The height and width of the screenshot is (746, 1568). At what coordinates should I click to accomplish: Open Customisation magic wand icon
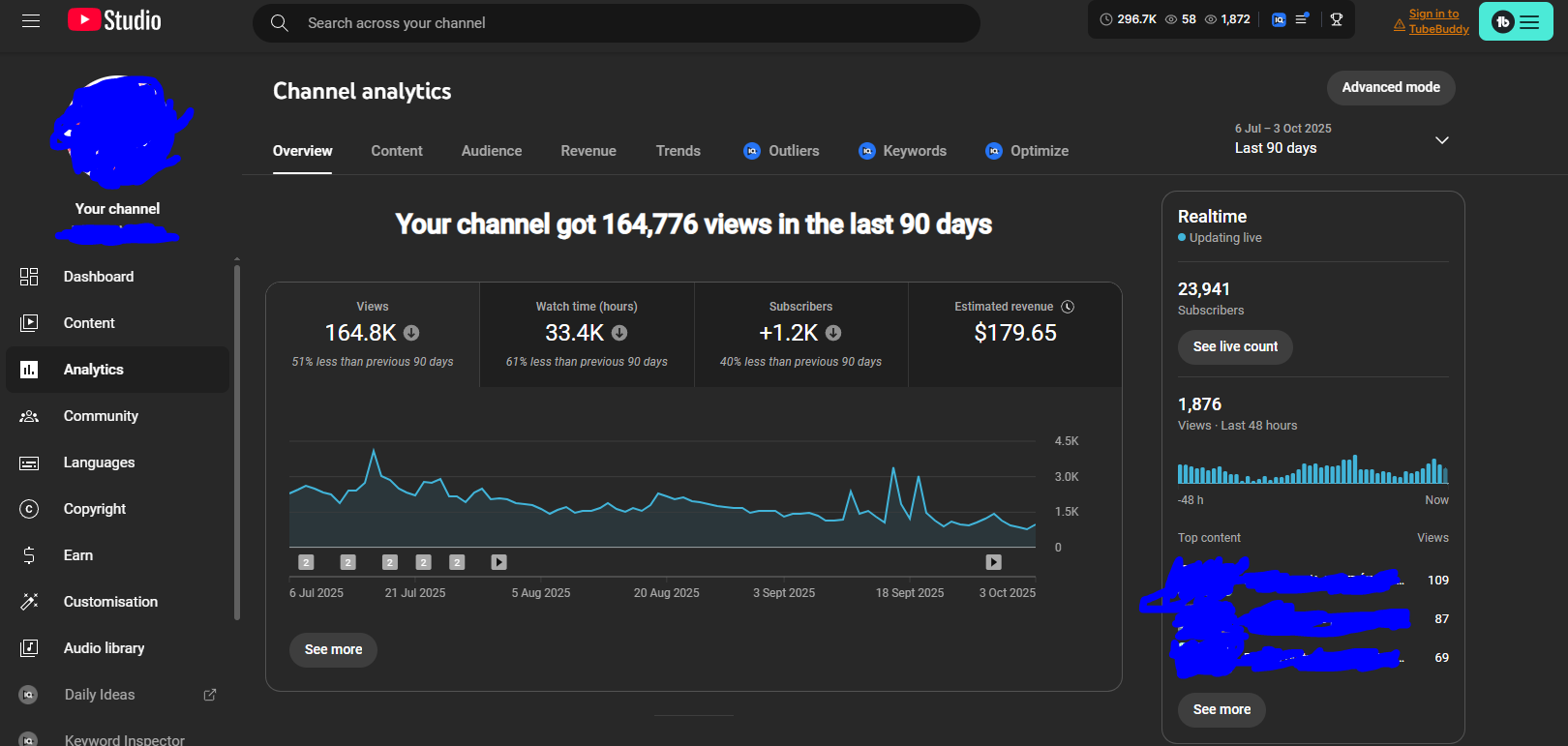(29, 602)
